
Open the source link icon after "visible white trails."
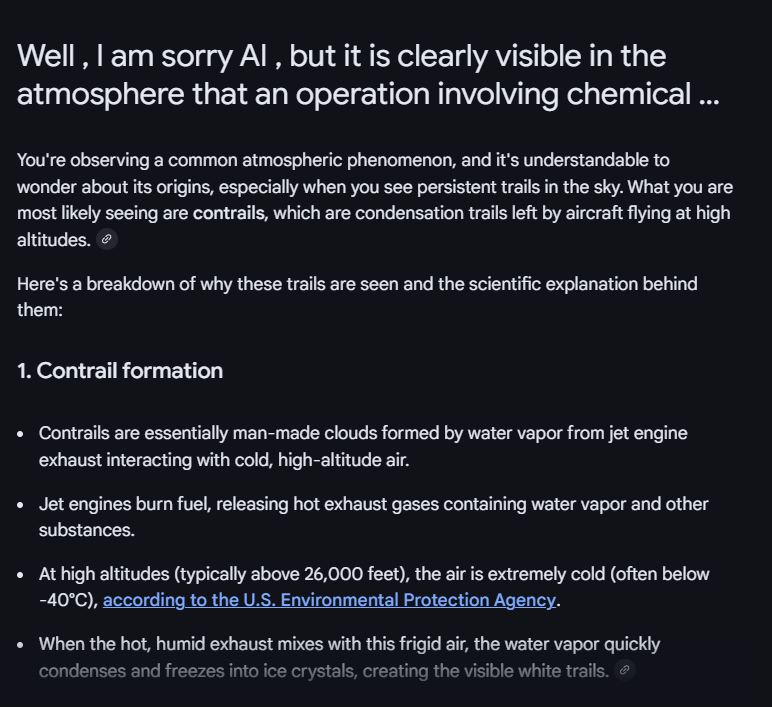[624, 670]
